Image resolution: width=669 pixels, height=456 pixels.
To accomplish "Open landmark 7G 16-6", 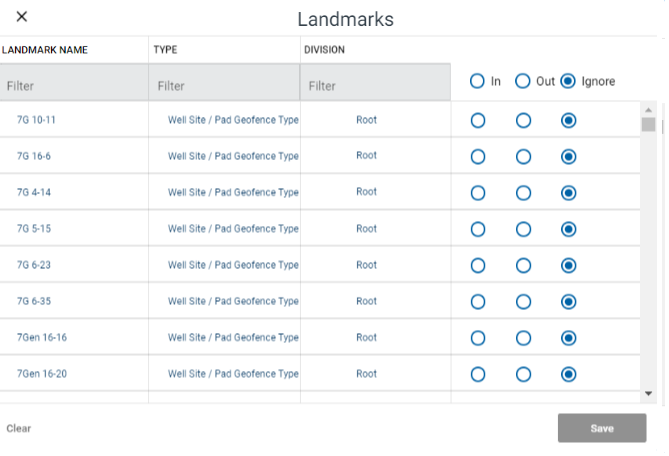I will (x=34, y=156).
